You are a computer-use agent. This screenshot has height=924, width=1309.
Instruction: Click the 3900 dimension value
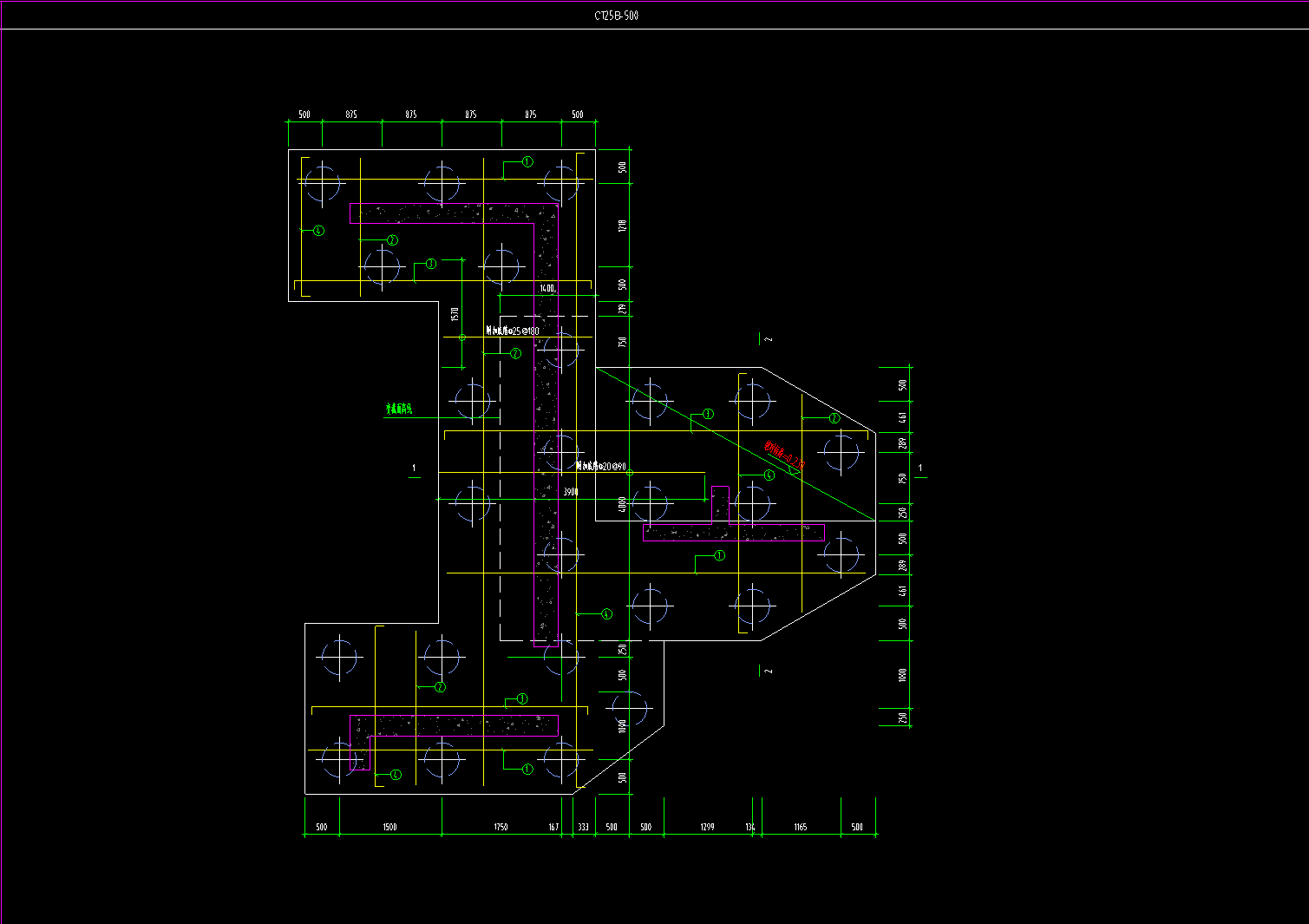pos(570,492)
